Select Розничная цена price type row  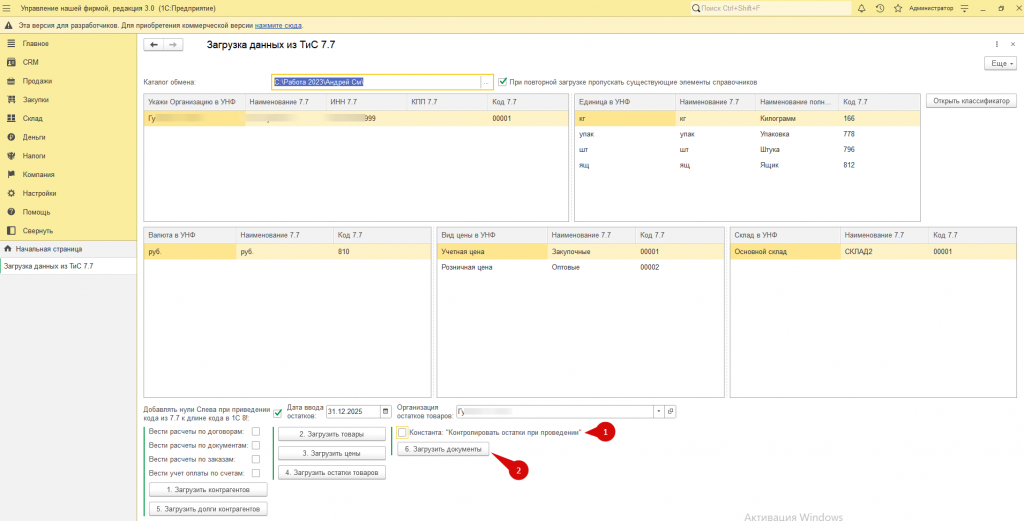[x=580, y=267]
